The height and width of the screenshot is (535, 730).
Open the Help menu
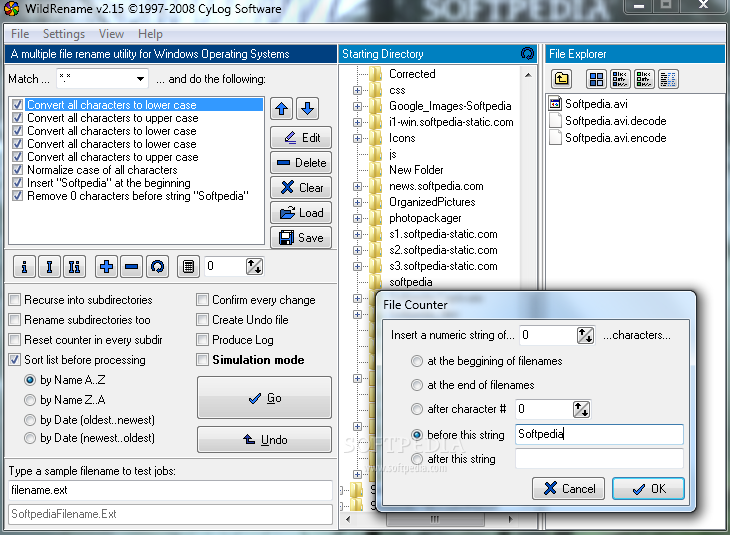[150, 34]
